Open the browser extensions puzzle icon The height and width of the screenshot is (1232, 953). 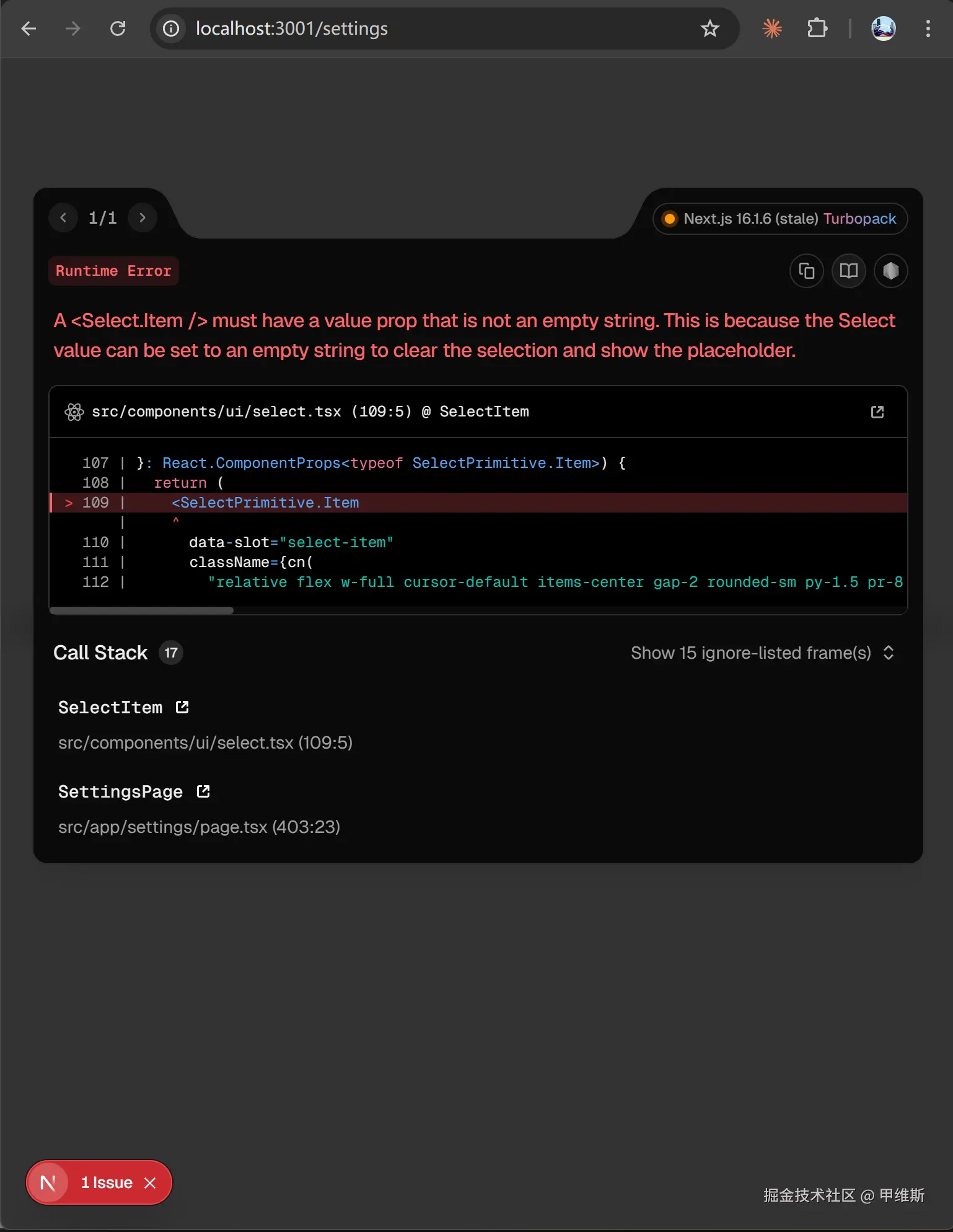pyautogui.click(x=817, y=29)
